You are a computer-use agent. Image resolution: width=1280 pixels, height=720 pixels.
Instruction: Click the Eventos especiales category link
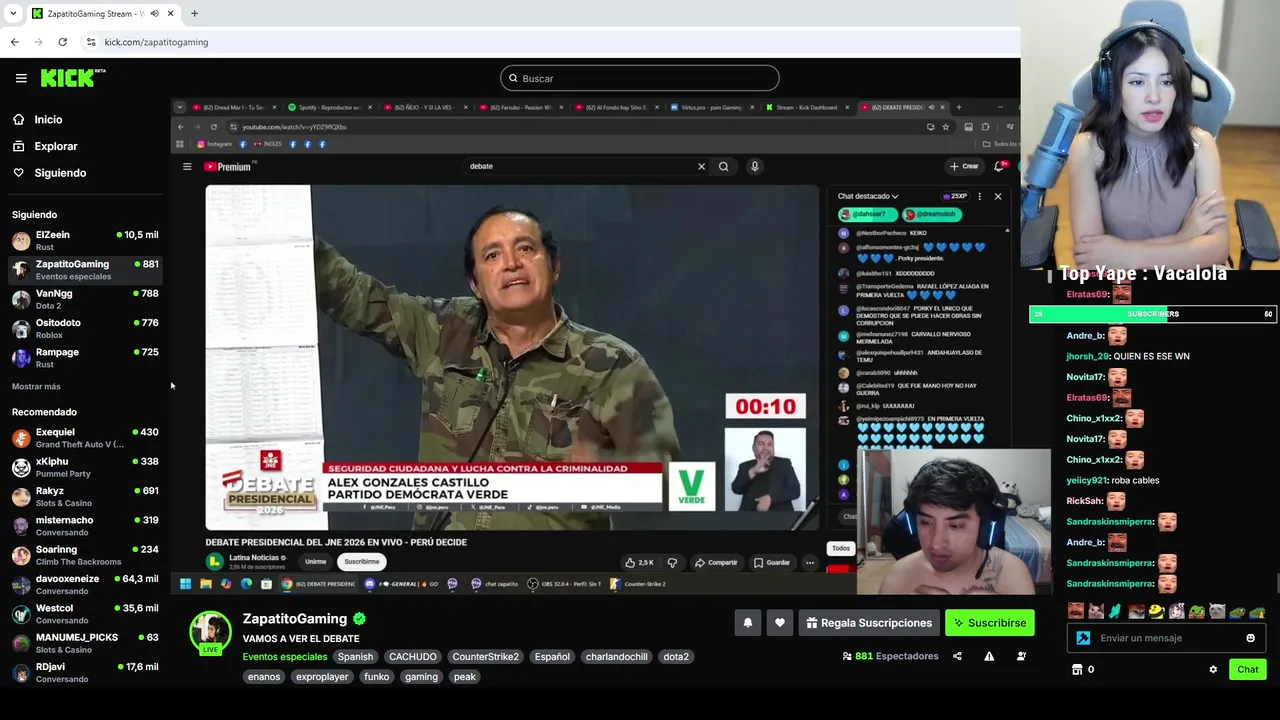(285, 657)
